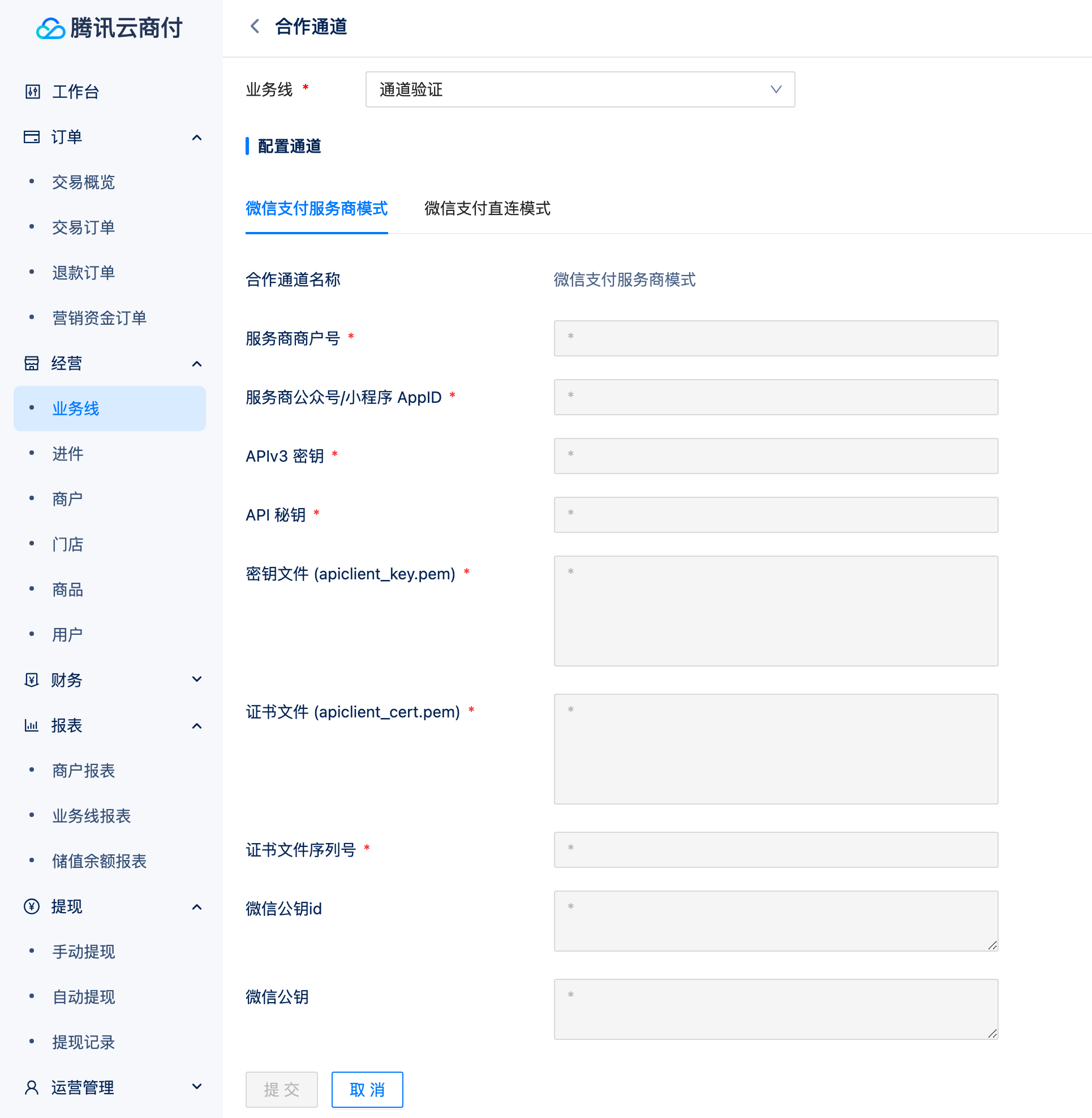The height and width of the screenshot is (1118, 1092).
Task: Select the highlighted 业务线 menu item
Action: point(110,408)
